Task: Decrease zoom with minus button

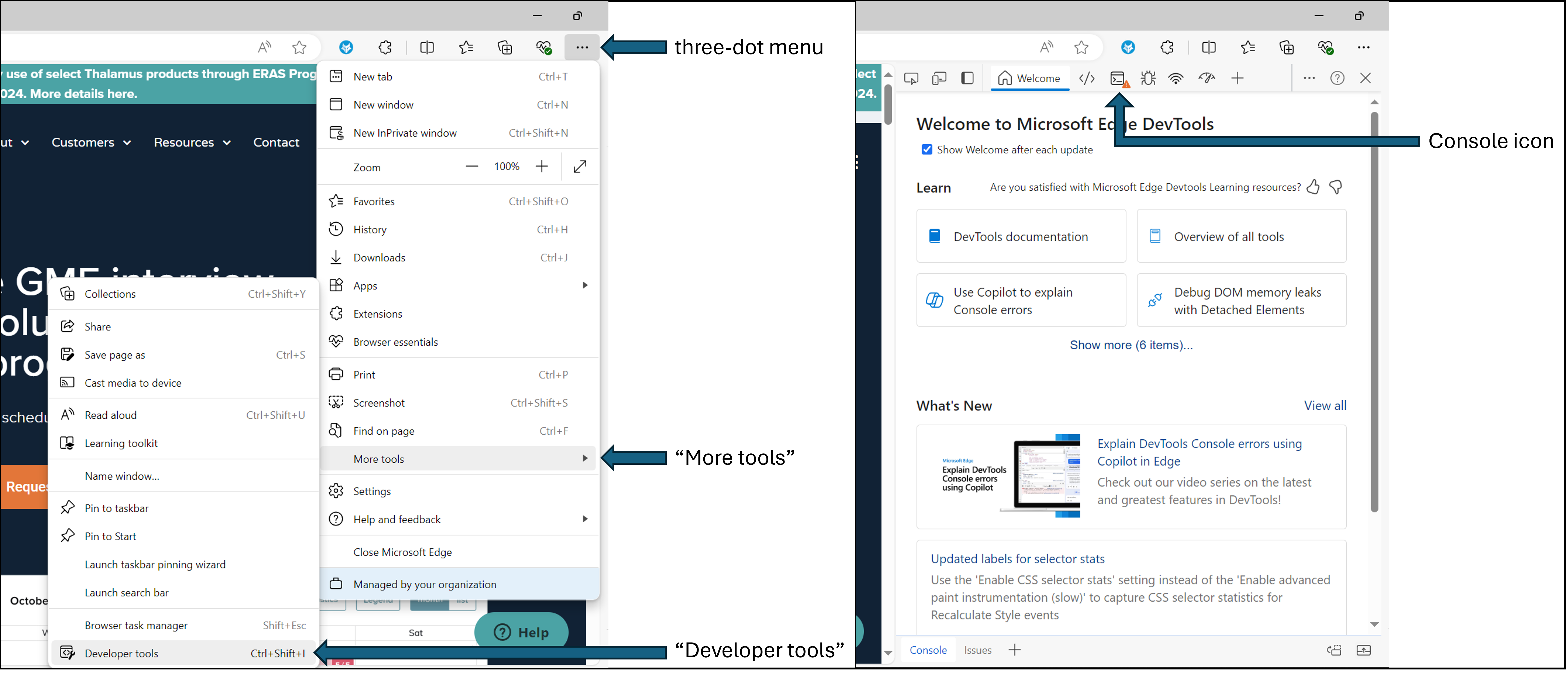Action: (x=472, y=166)
